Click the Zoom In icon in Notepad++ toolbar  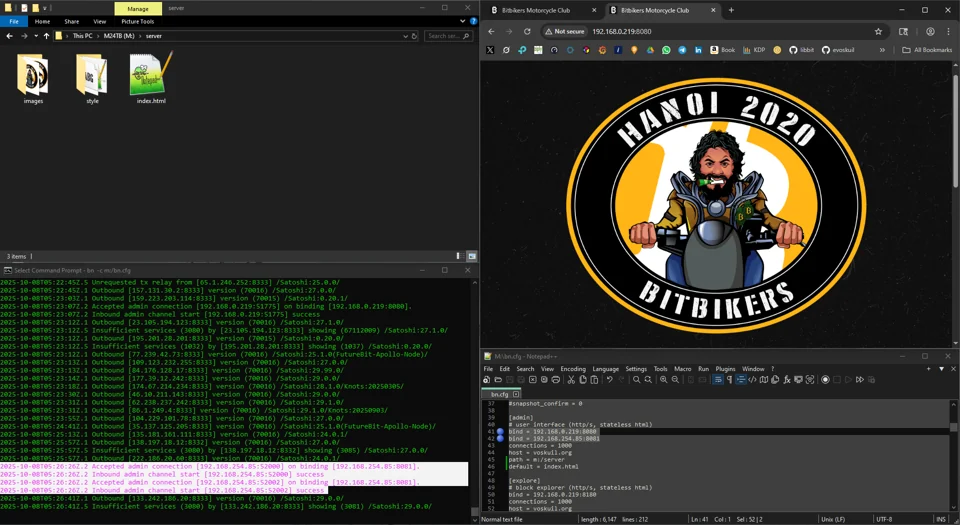[664, 380]
